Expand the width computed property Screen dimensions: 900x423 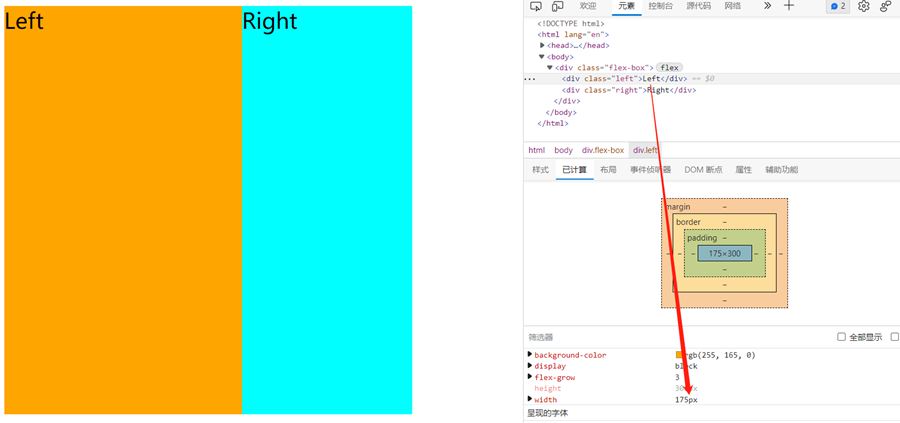point(530,399)
